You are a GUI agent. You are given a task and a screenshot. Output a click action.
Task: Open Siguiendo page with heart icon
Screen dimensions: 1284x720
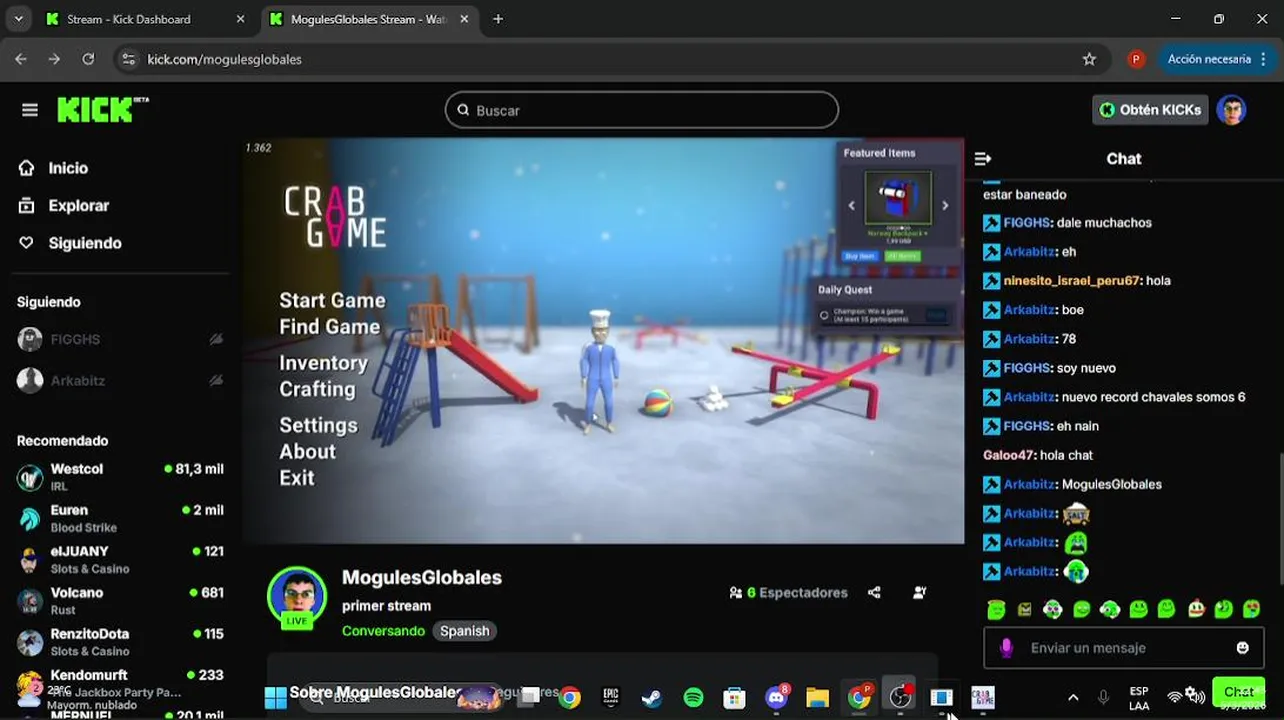(84, 243)
